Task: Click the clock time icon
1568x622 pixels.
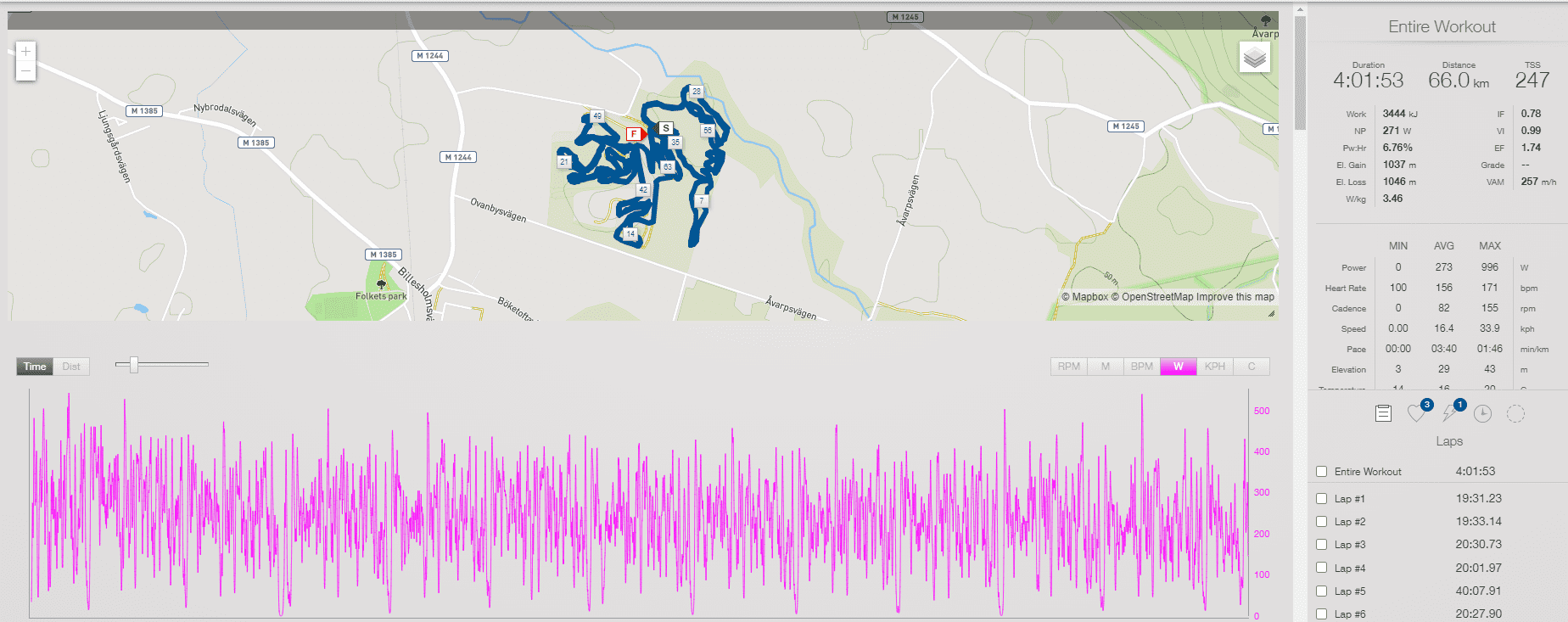Action: [1482, 413]
